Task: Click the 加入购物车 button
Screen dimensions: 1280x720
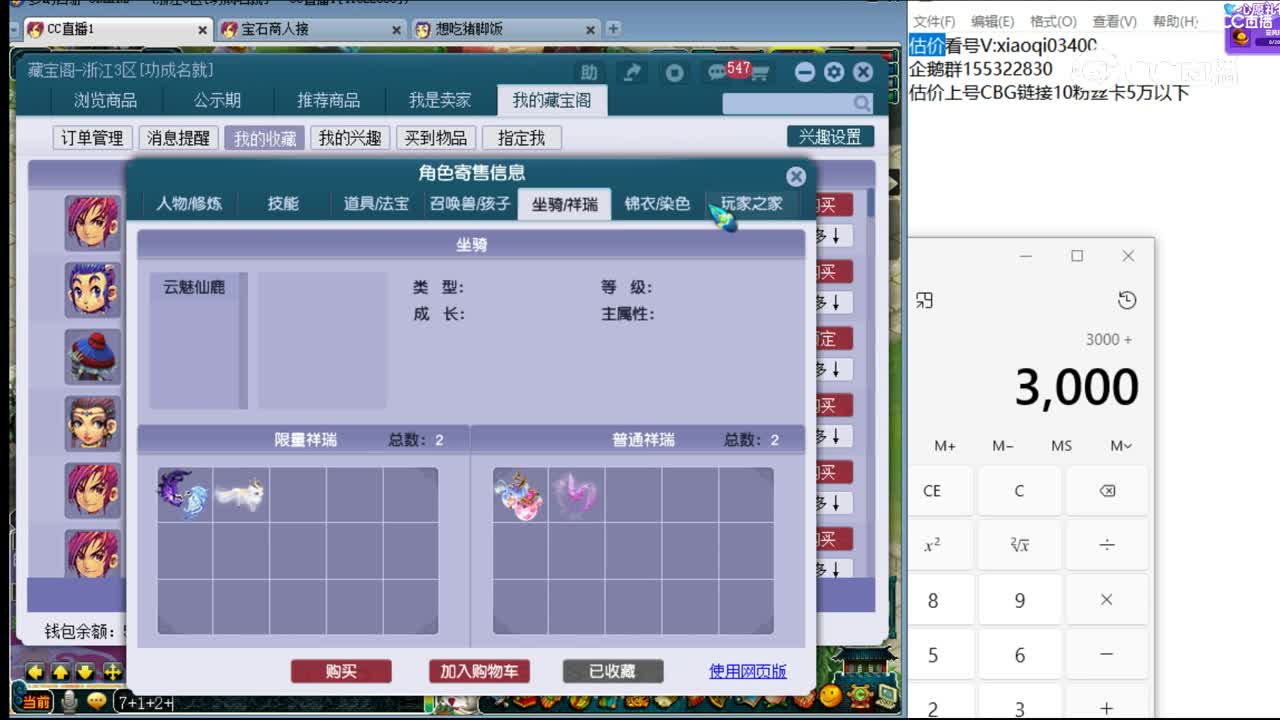Action: pyautogui.click(x=479, y=671)
